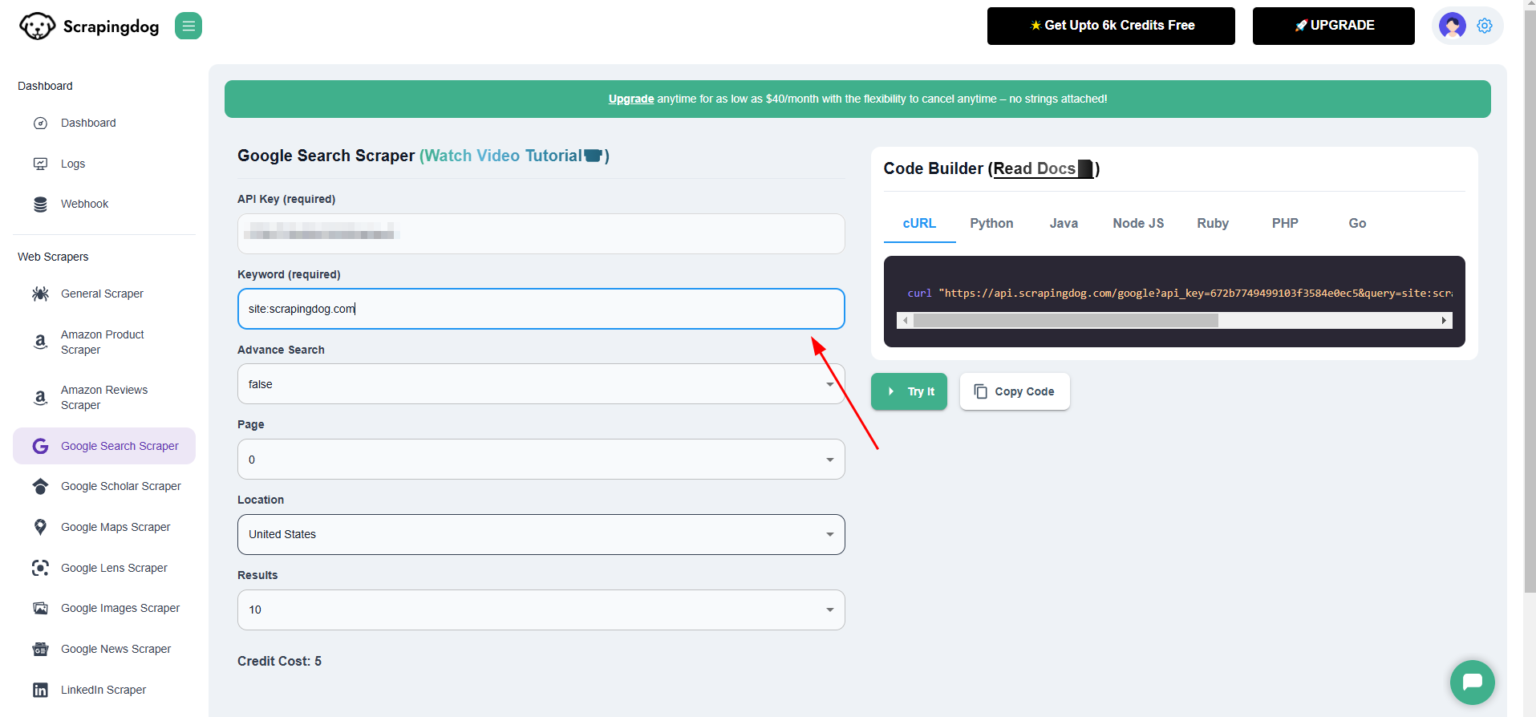Select the Google Search Scraper sidebar icon
Screen dimensions: 1536x717
click(x=40, y=446)
